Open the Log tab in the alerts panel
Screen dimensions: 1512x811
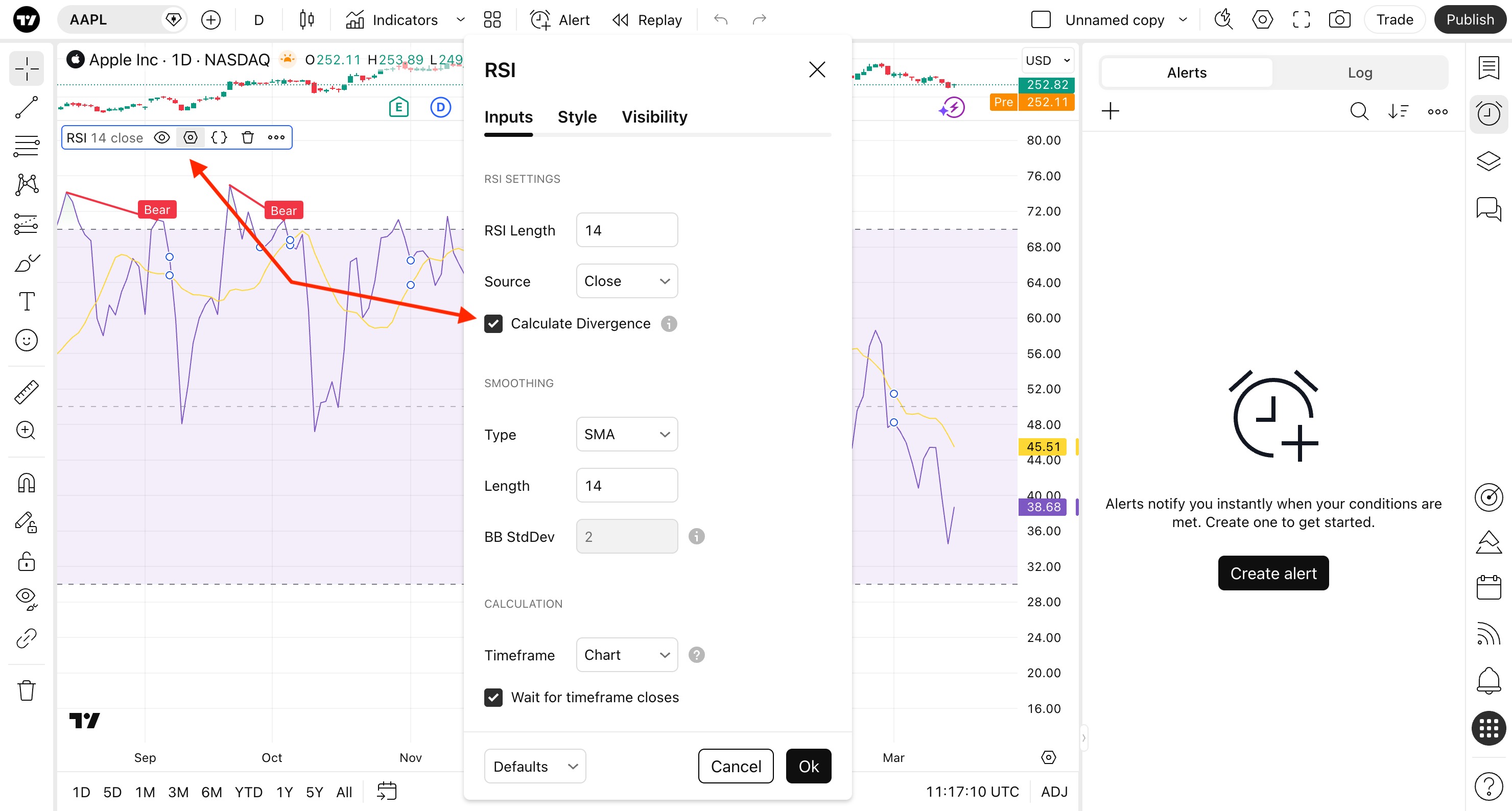tap(1359, 73)
